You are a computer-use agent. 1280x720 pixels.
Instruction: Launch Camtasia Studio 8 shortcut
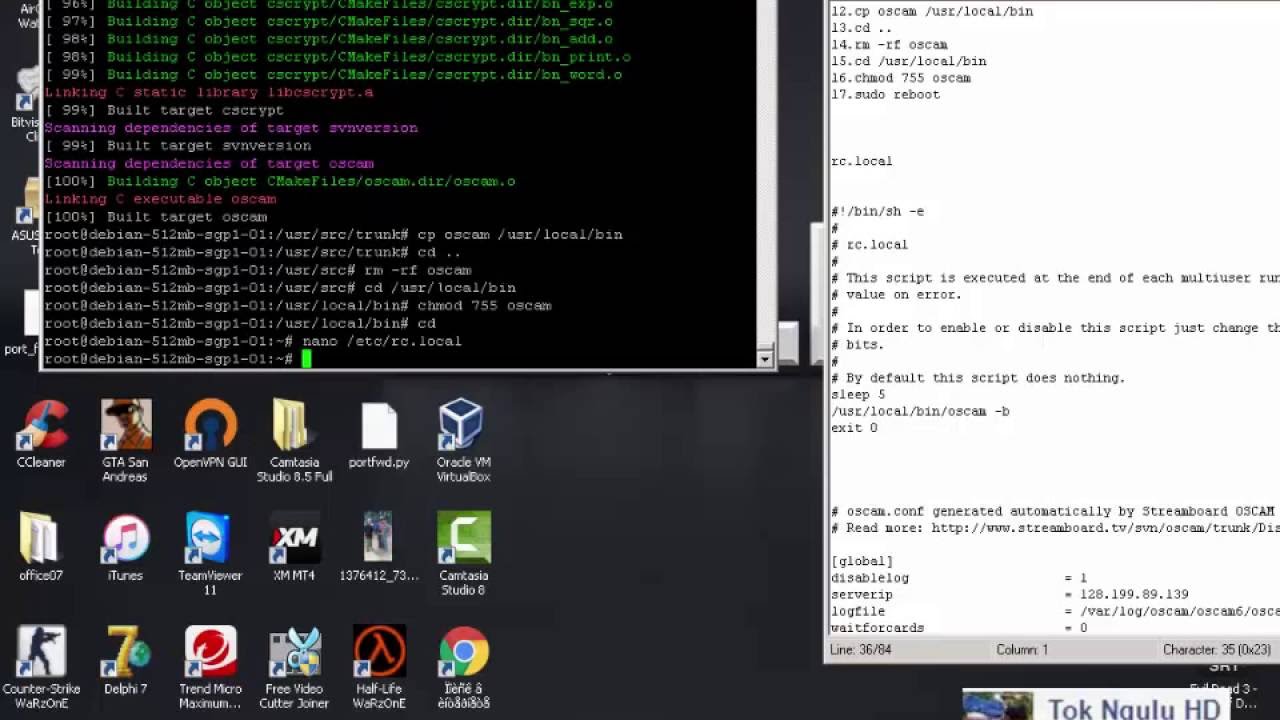click(x=463, y=553)
